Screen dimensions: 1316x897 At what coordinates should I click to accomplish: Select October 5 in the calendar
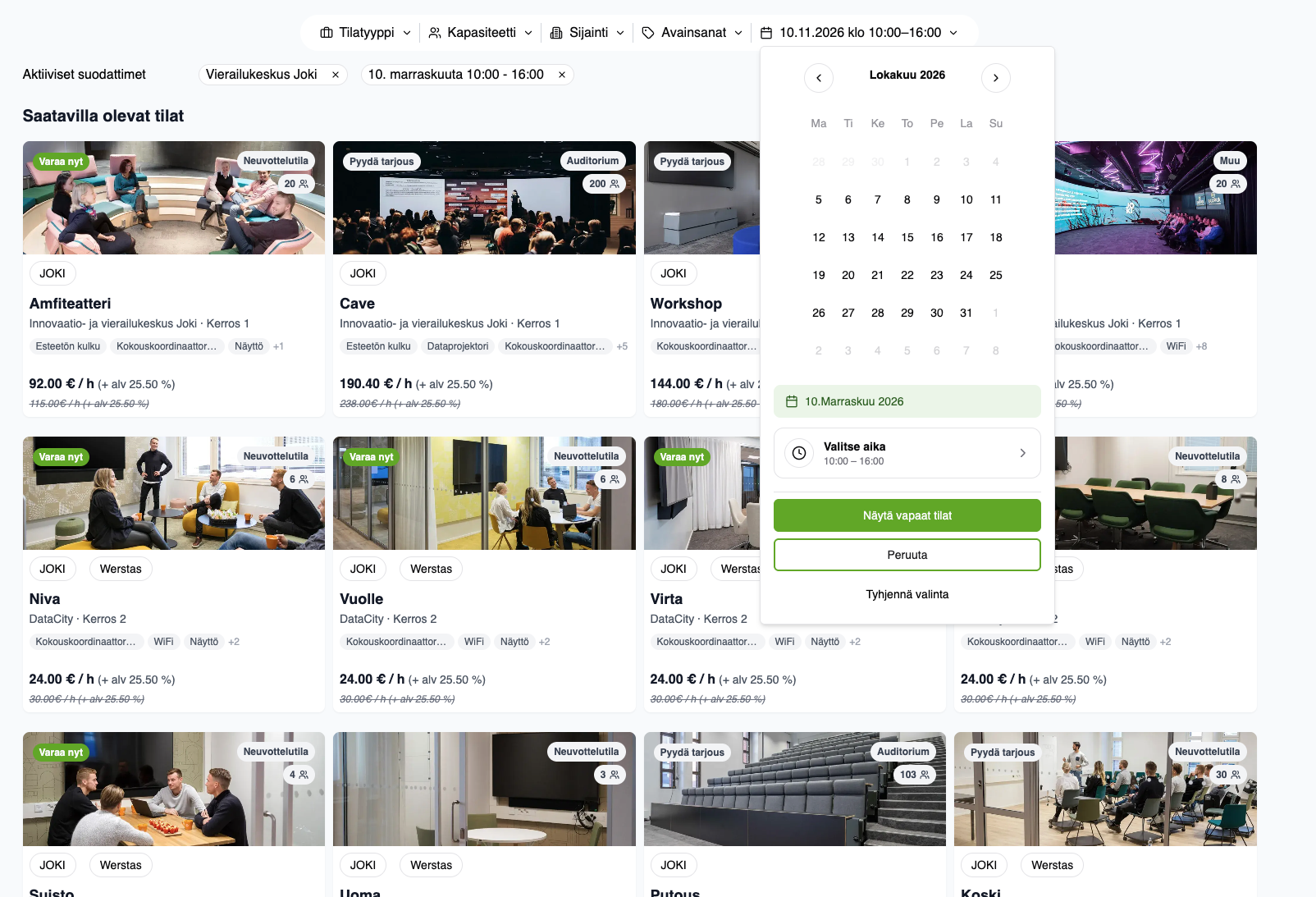tap(819, 199)
